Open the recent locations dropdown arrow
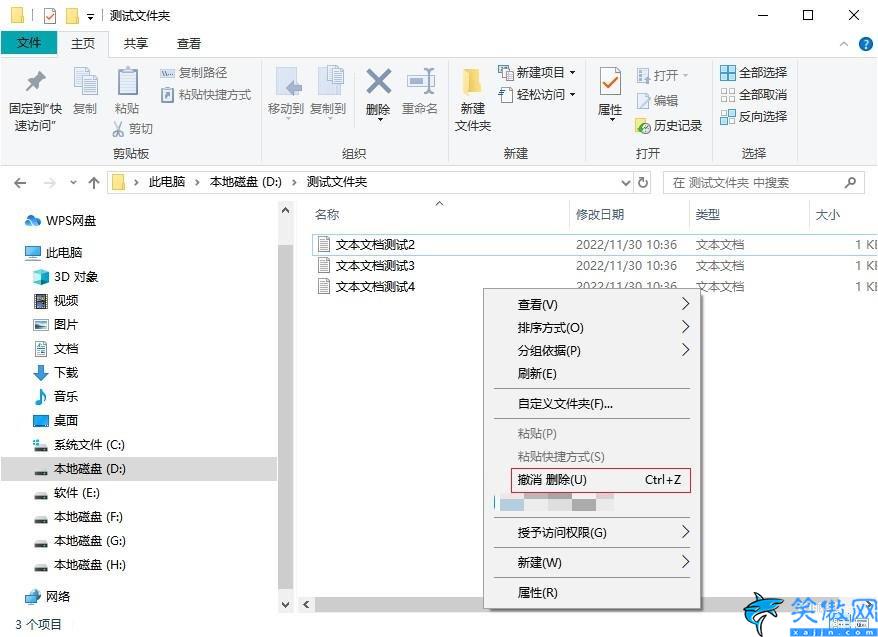The width and height of the screenshot is (878, 637). click(73, 182)
